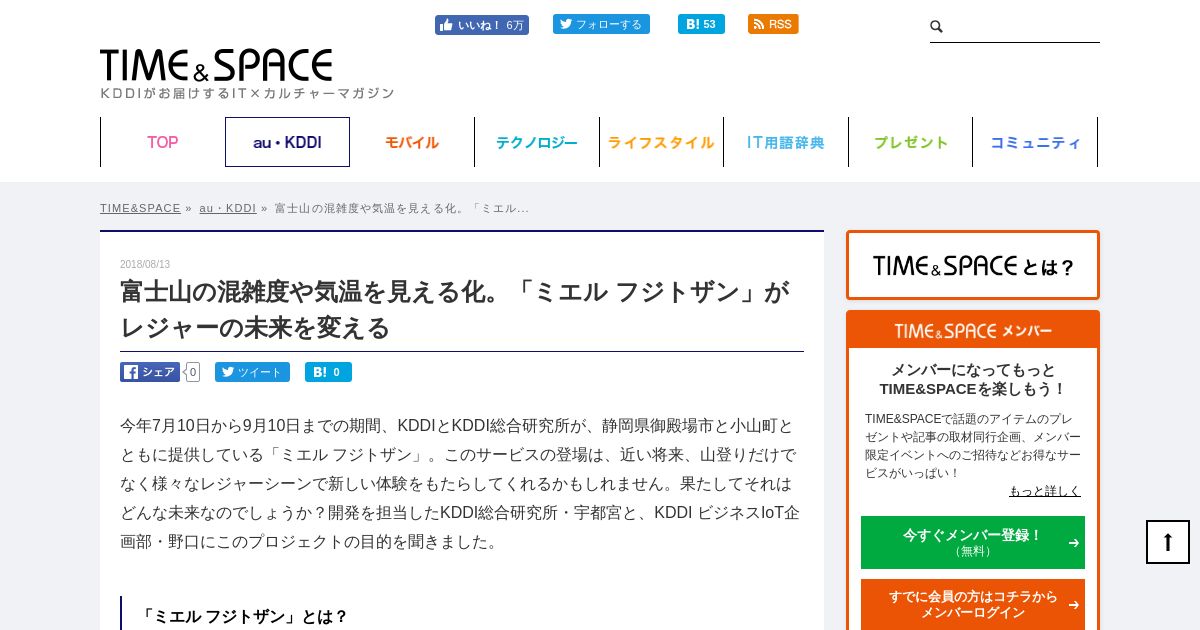Click the orange メンバーログイン button
This screenshot has width=1200, height=630.
click(x=973, y=604)
